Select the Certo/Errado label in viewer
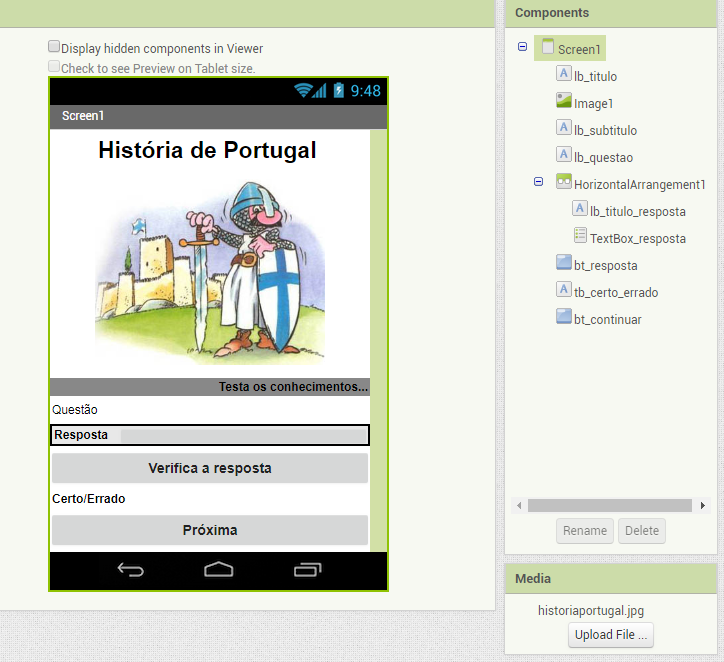The height and width of the screenshot is (662, 724). pyautogui.click(x=89, y=499)
